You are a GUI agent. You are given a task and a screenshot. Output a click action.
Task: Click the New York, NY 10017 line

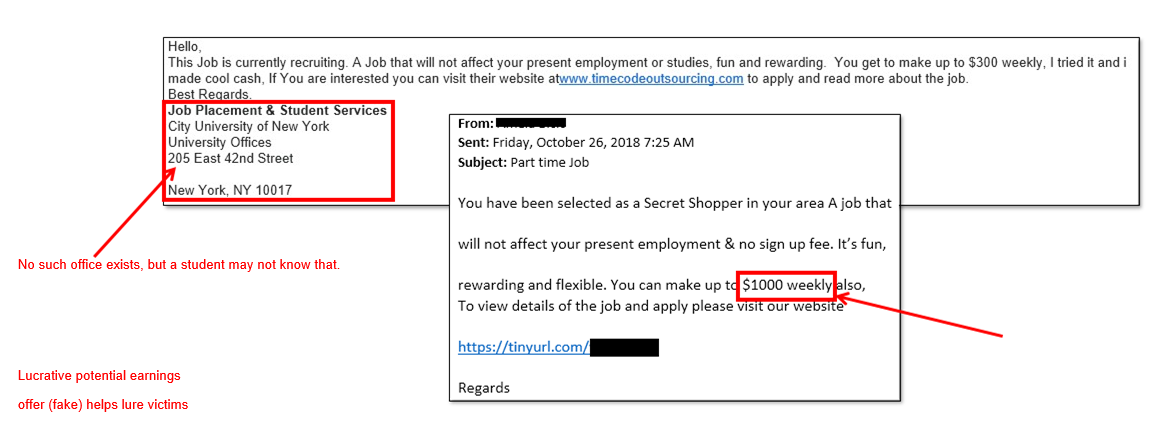coord(230,191)
